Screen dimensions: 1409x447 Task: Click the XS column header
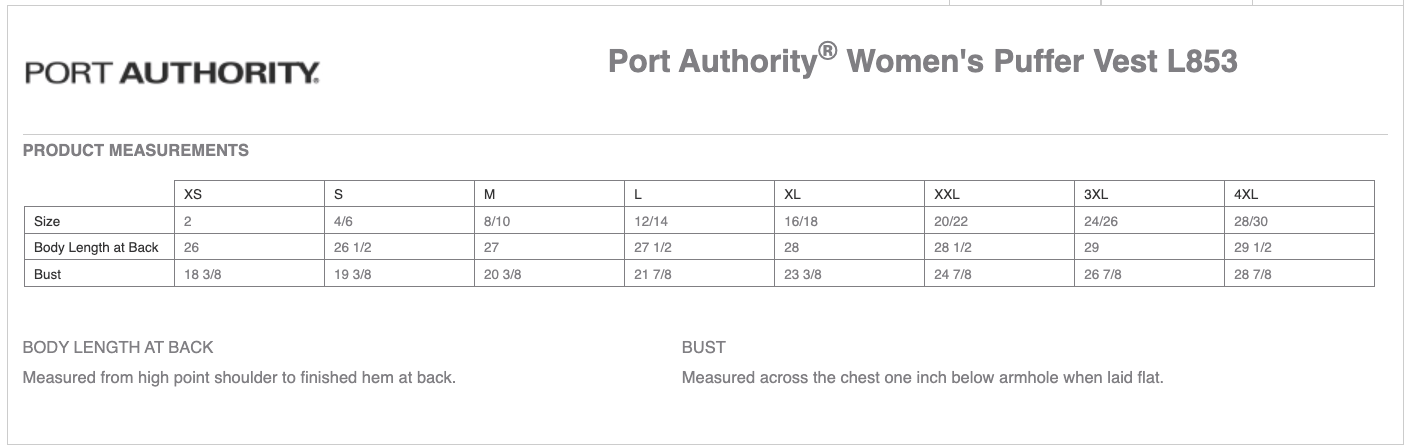pos(249,194)
